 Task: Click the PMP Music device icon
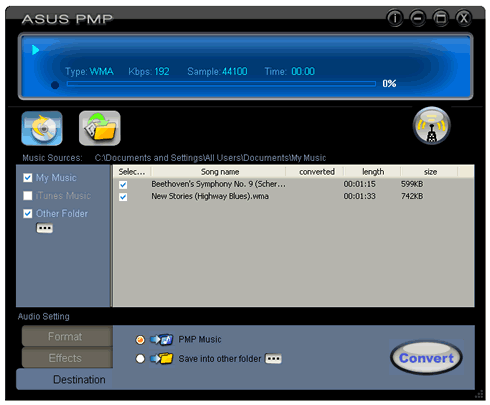point(161,339)
